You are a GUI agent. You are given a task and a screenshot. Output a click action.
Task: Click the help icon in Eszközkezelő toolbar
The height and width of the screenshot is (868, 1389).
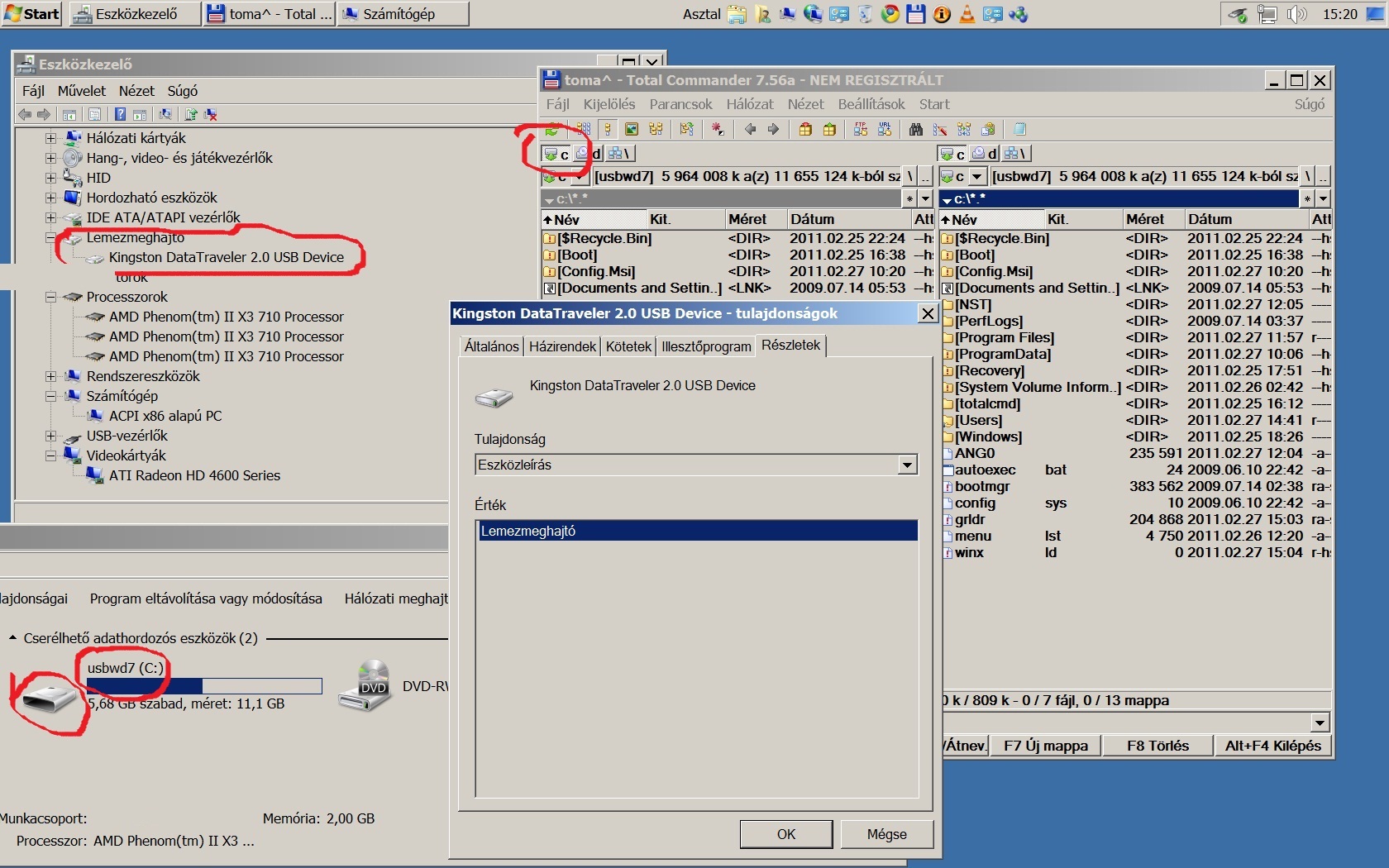tap(120, 115)
